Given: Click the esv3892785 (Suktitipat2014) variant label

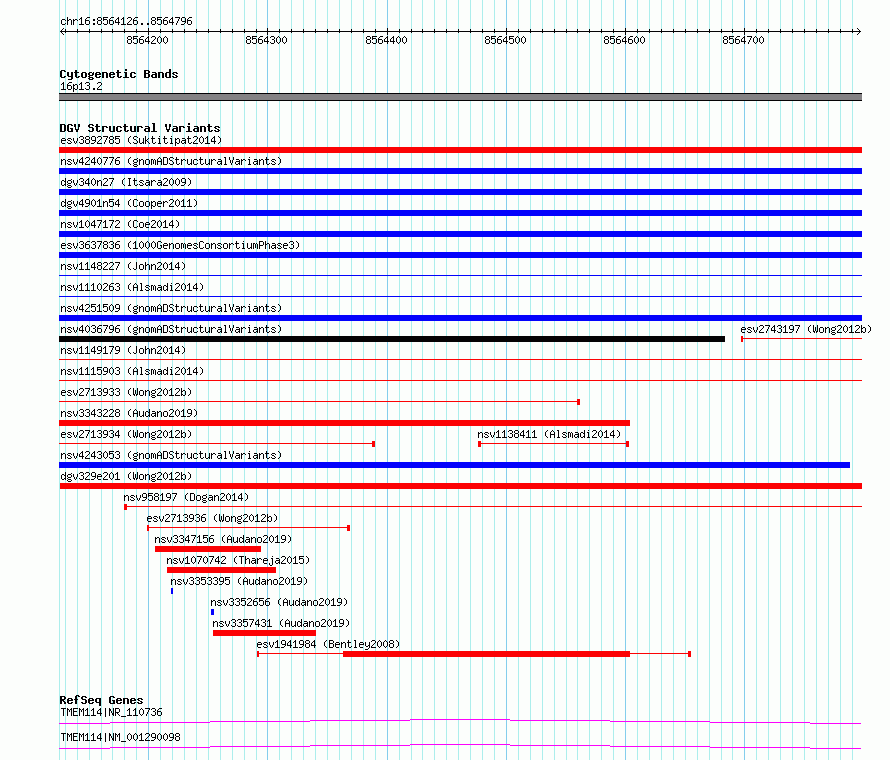Looking at the screenshot, I should pos(141,140).
